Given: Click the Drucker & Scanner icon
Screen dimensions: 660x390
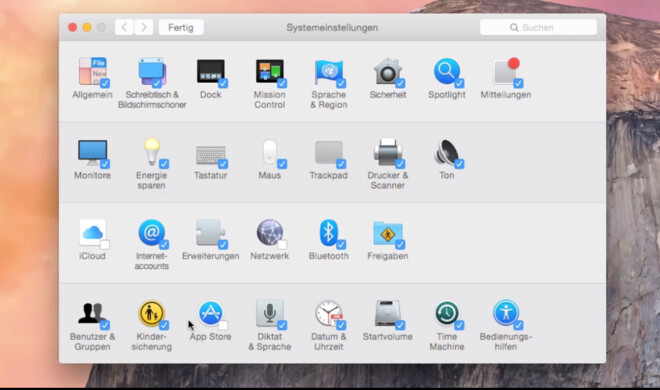Looking at the screenshot, I should coord(388,152).
